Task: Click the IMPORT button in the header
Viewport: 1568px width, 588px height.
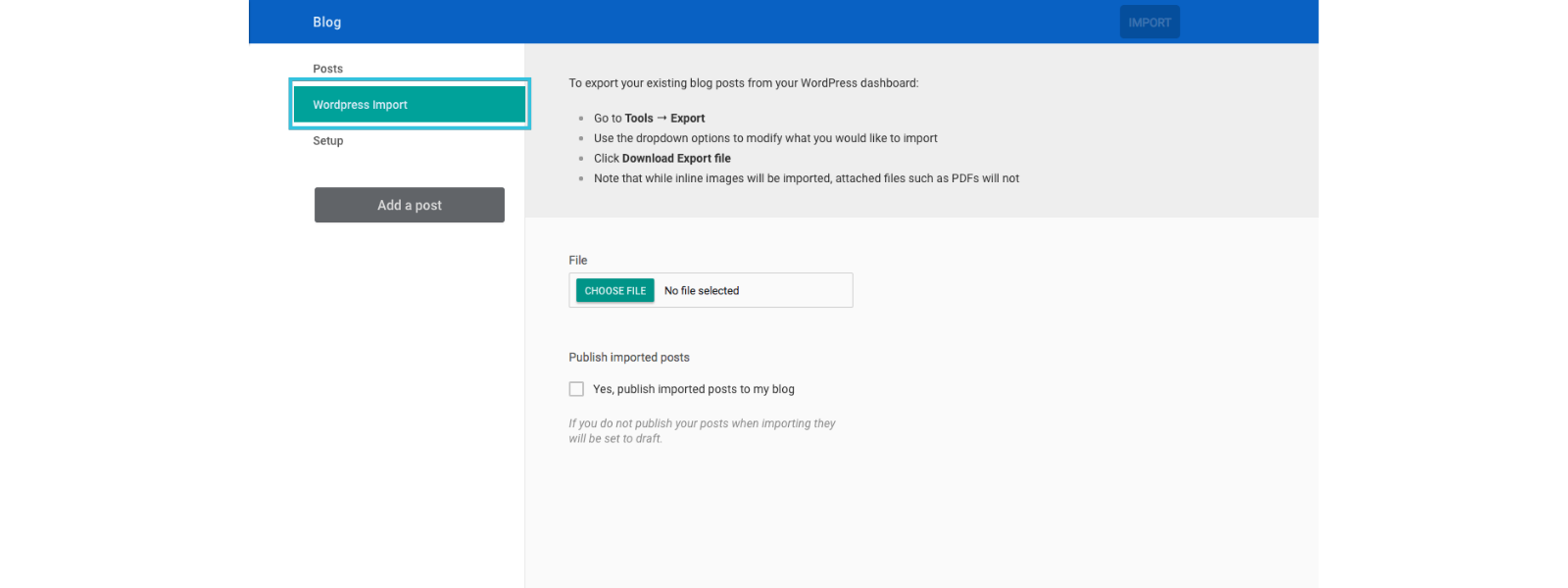Action: tap(1149, 22)
